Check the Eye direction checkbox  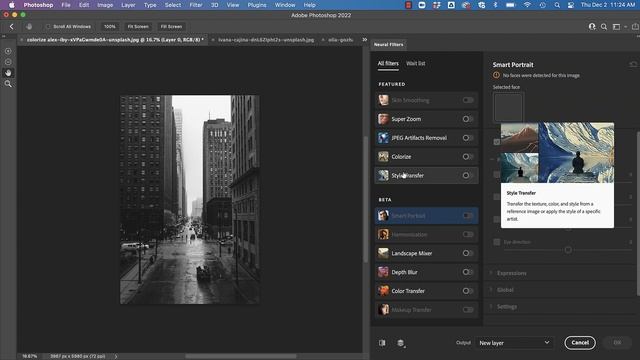click(x=497, y=242)
